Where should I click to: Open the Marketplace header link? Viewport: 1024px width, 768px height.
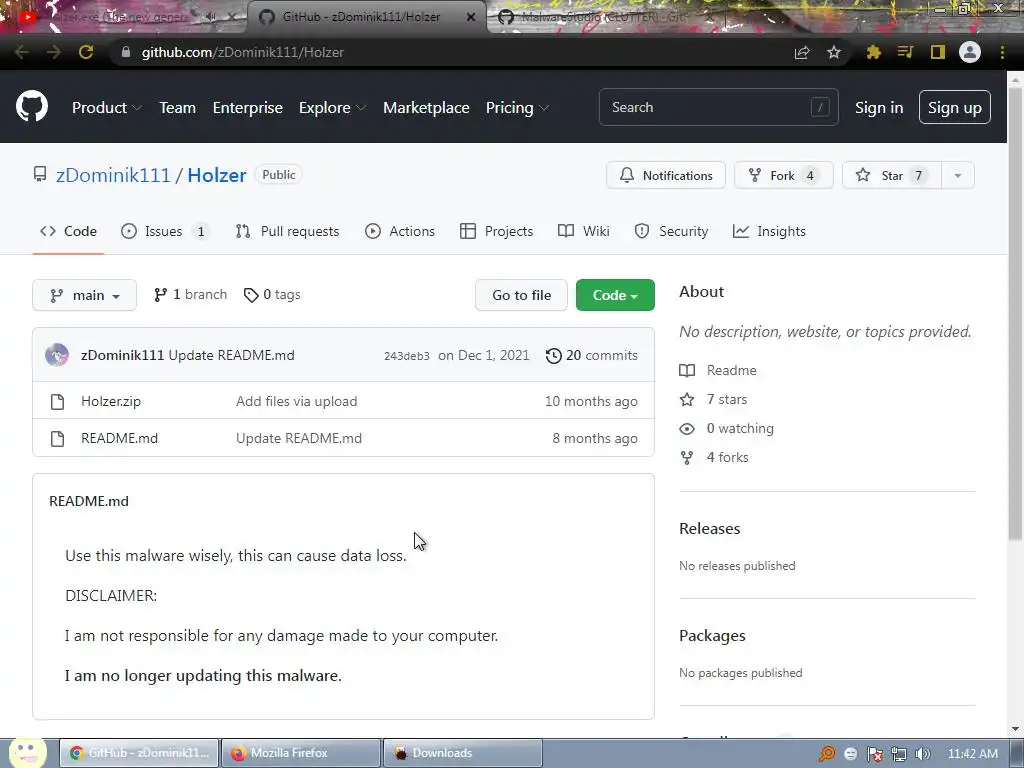pyautogui.click(x=426, y=108)
